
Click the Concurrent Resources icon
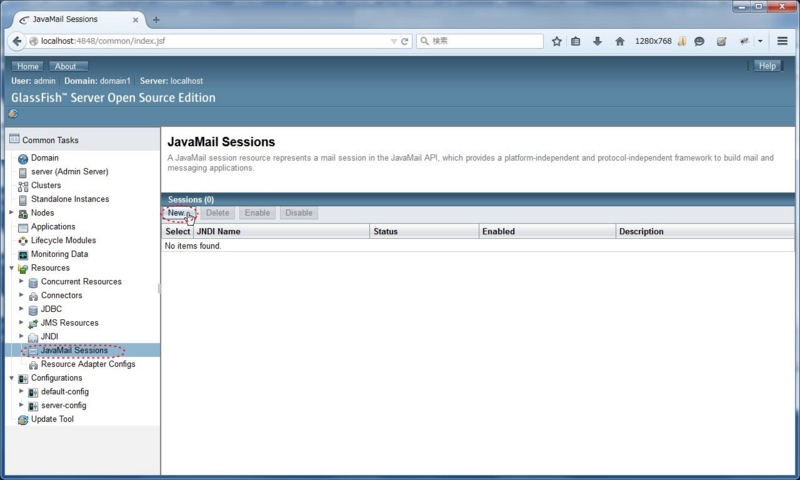click(33, 282)
